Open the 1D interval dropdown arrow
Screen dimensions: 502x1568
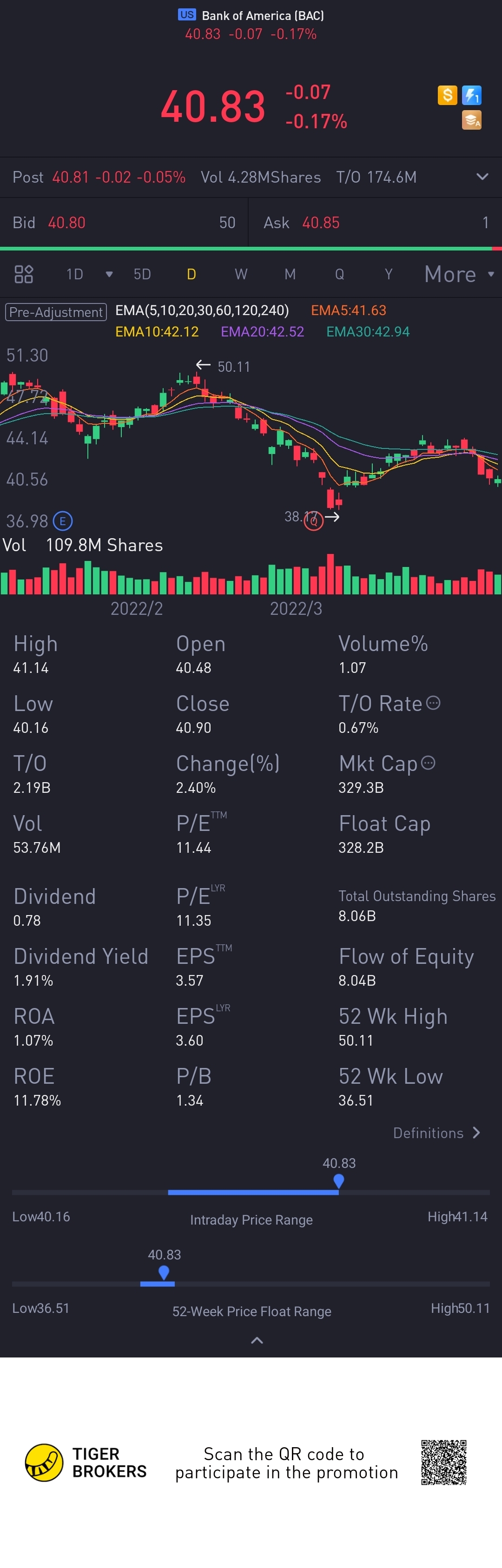(x=109, y=275)
